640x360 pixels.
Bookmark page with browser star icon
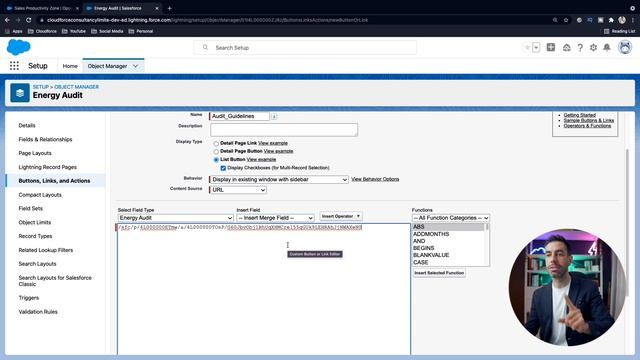pyautogui.click(x=566, y=20)
